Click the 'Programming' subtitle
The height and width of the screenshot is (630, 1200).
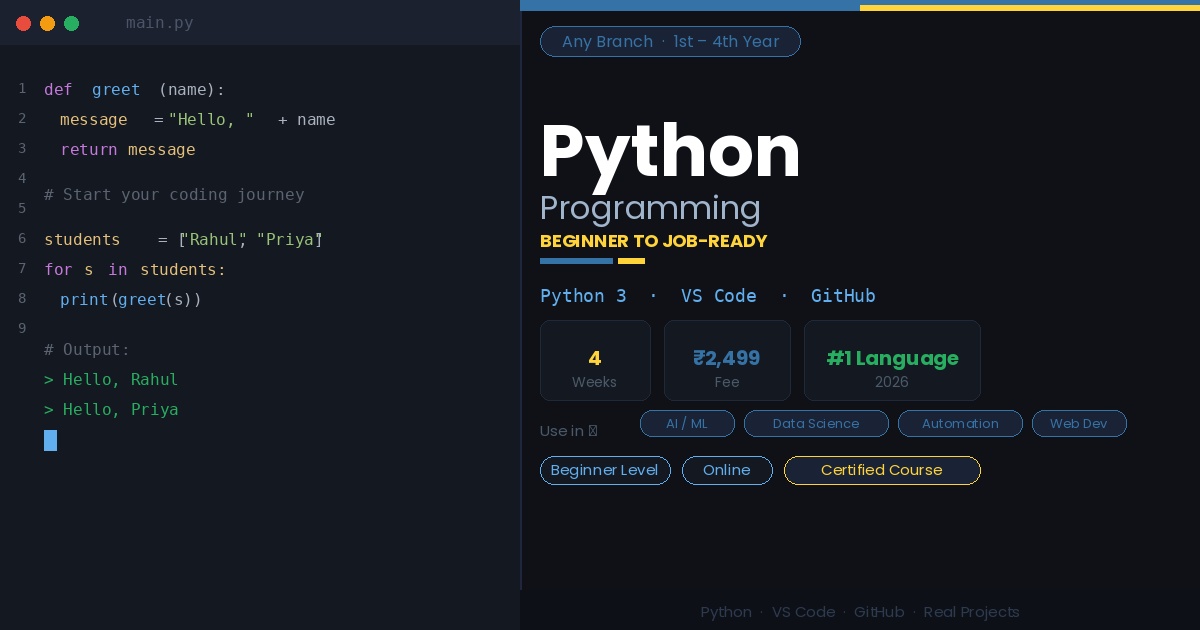(x=650, y=209)
